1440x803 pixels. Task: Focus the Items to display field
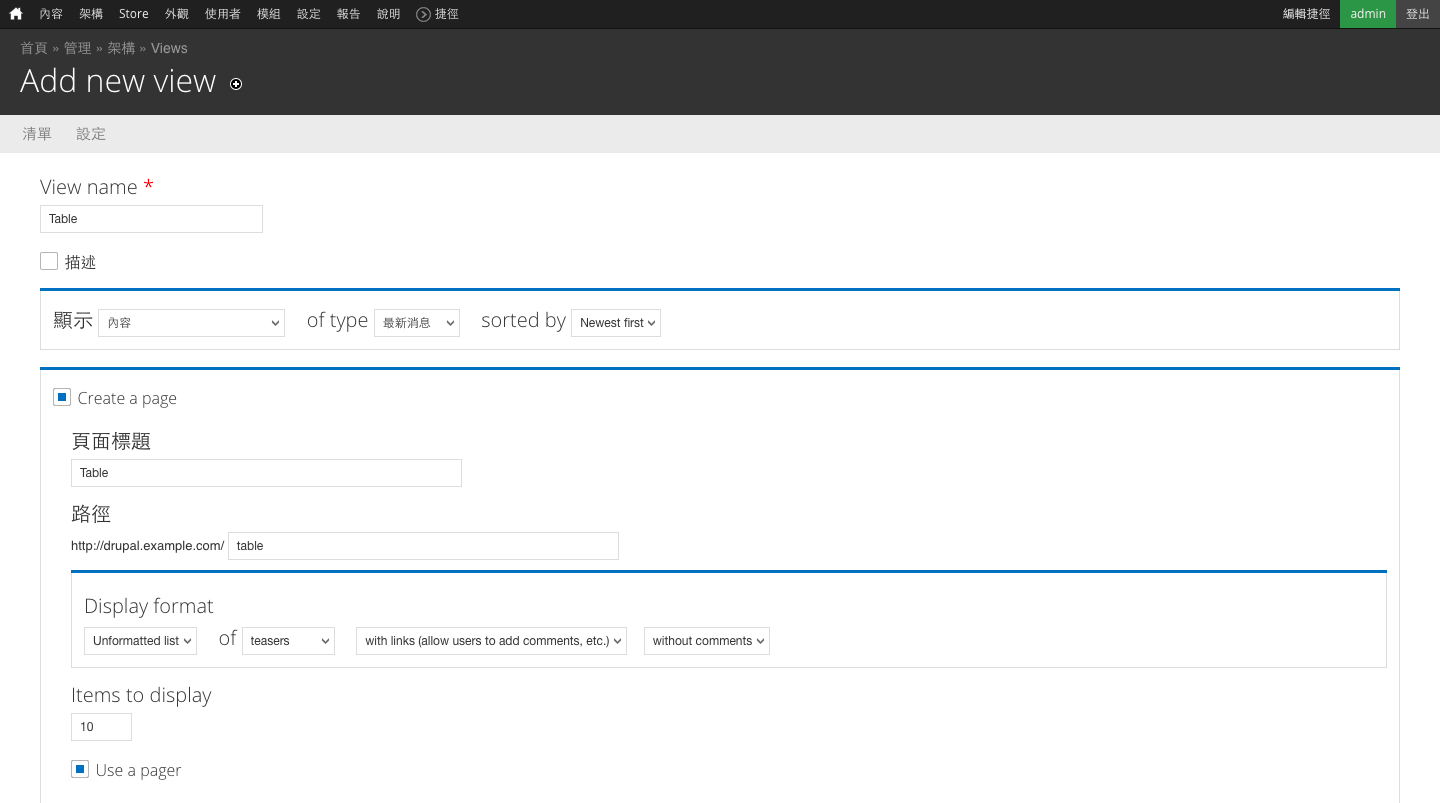[x=101, y=727]
